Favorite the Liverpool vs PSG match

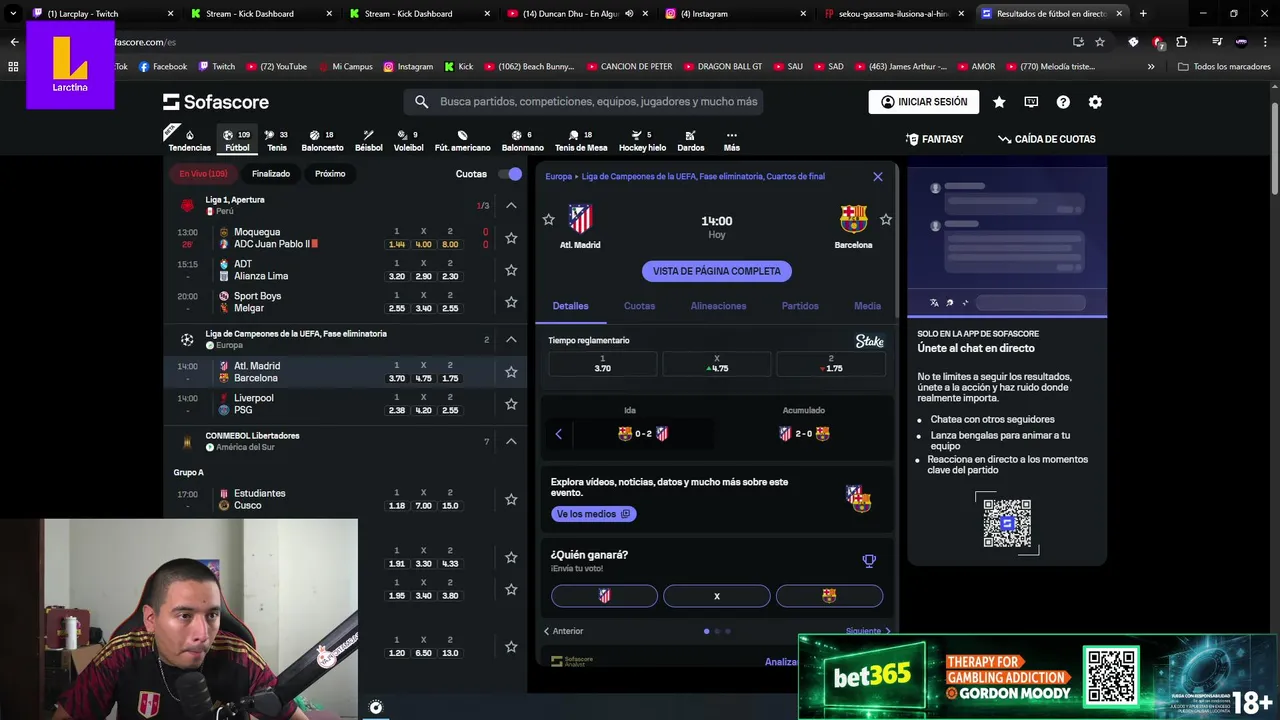511,404
